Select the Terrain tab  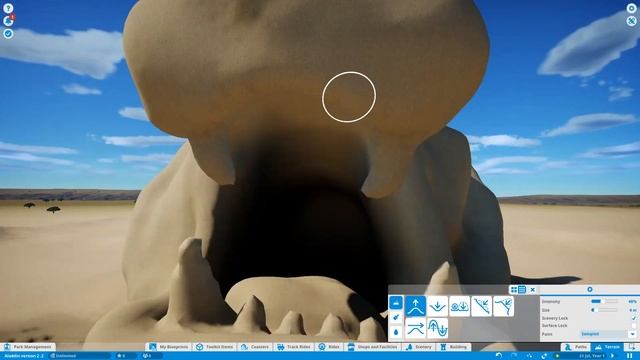(608, 347)
